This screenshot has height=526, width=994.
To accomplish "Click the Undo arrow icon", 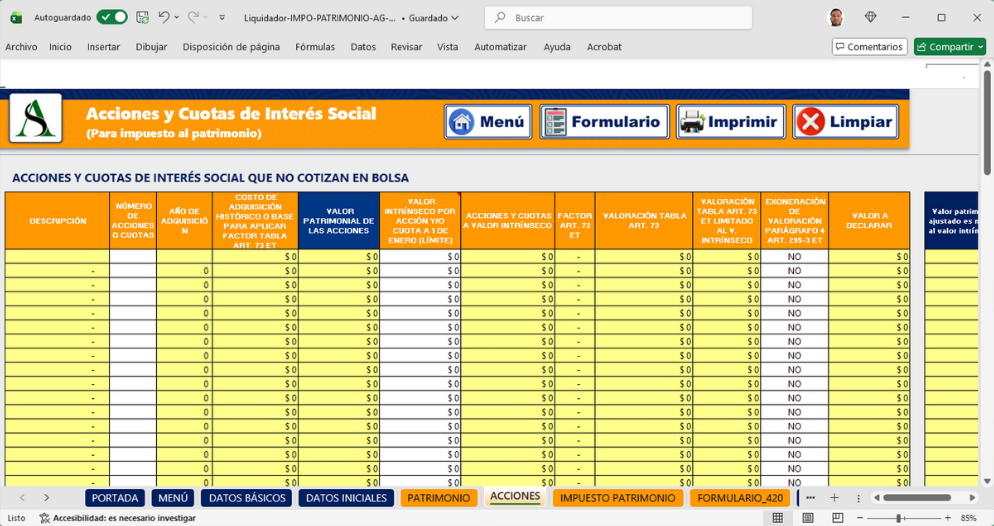I will pos(164,18).
